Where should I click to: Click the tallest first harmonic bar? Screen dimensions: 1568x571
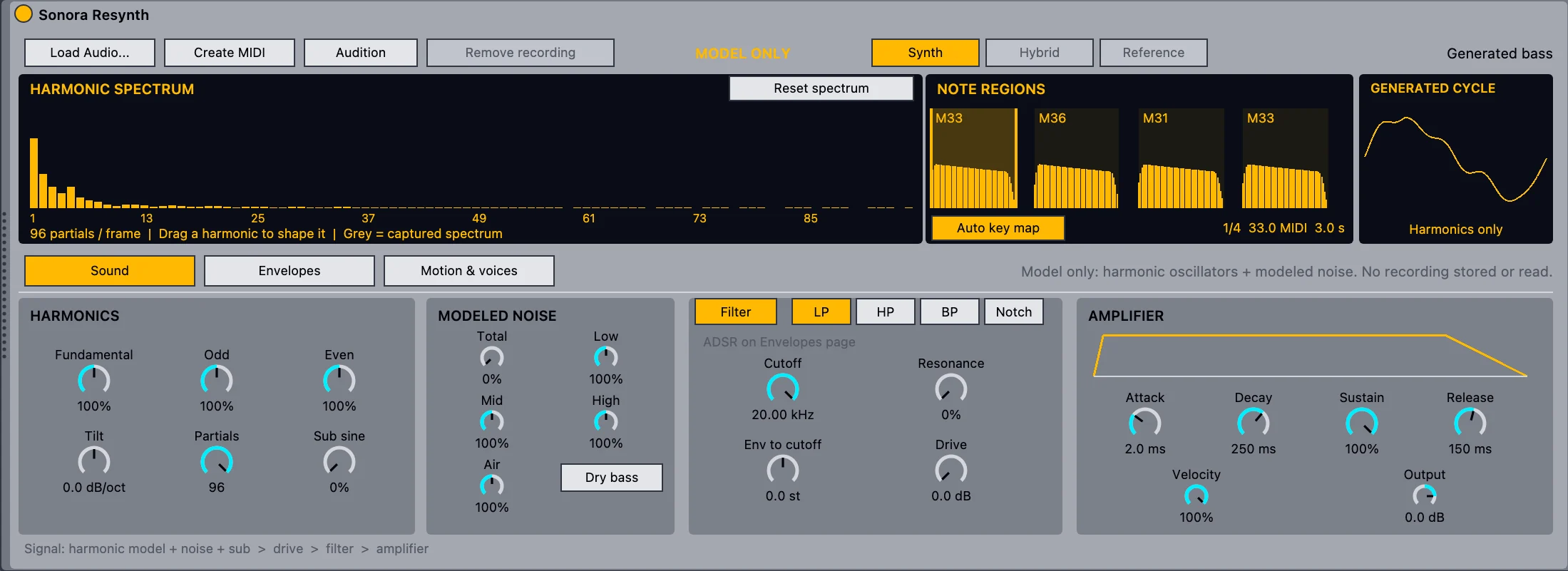(x=34, y=173)
